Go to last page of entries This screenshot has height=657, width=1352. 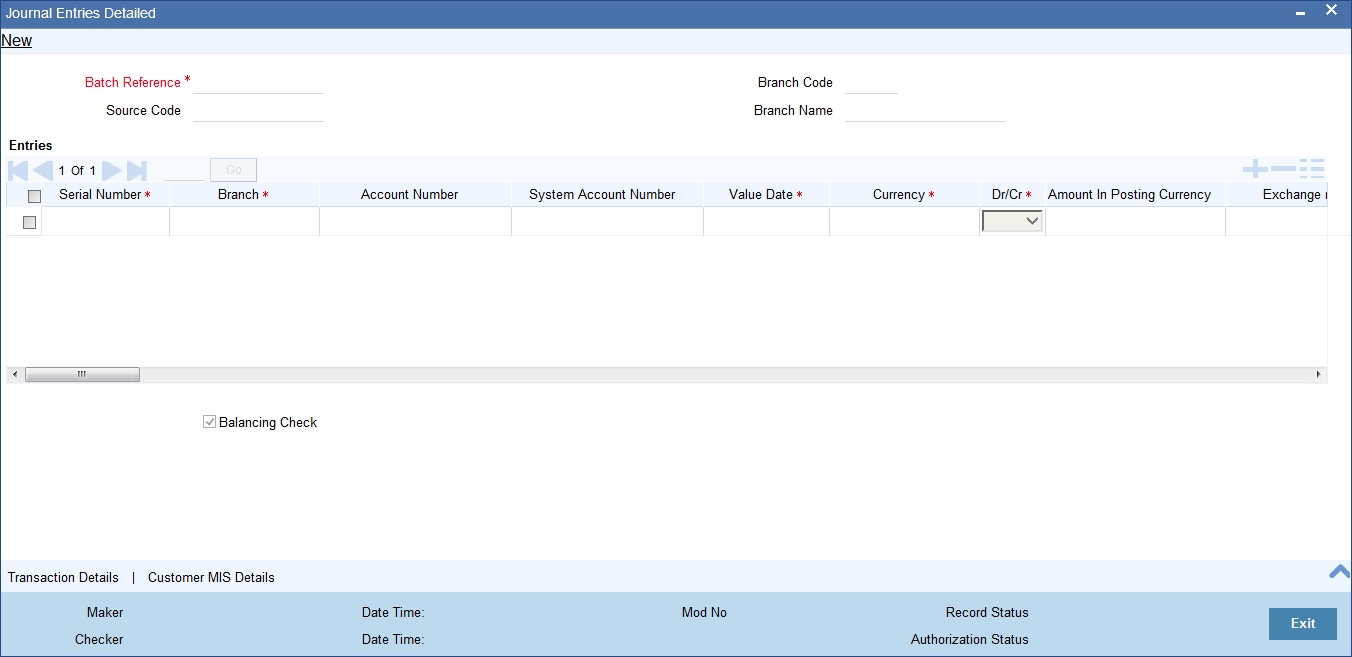(x=137, y=170)
